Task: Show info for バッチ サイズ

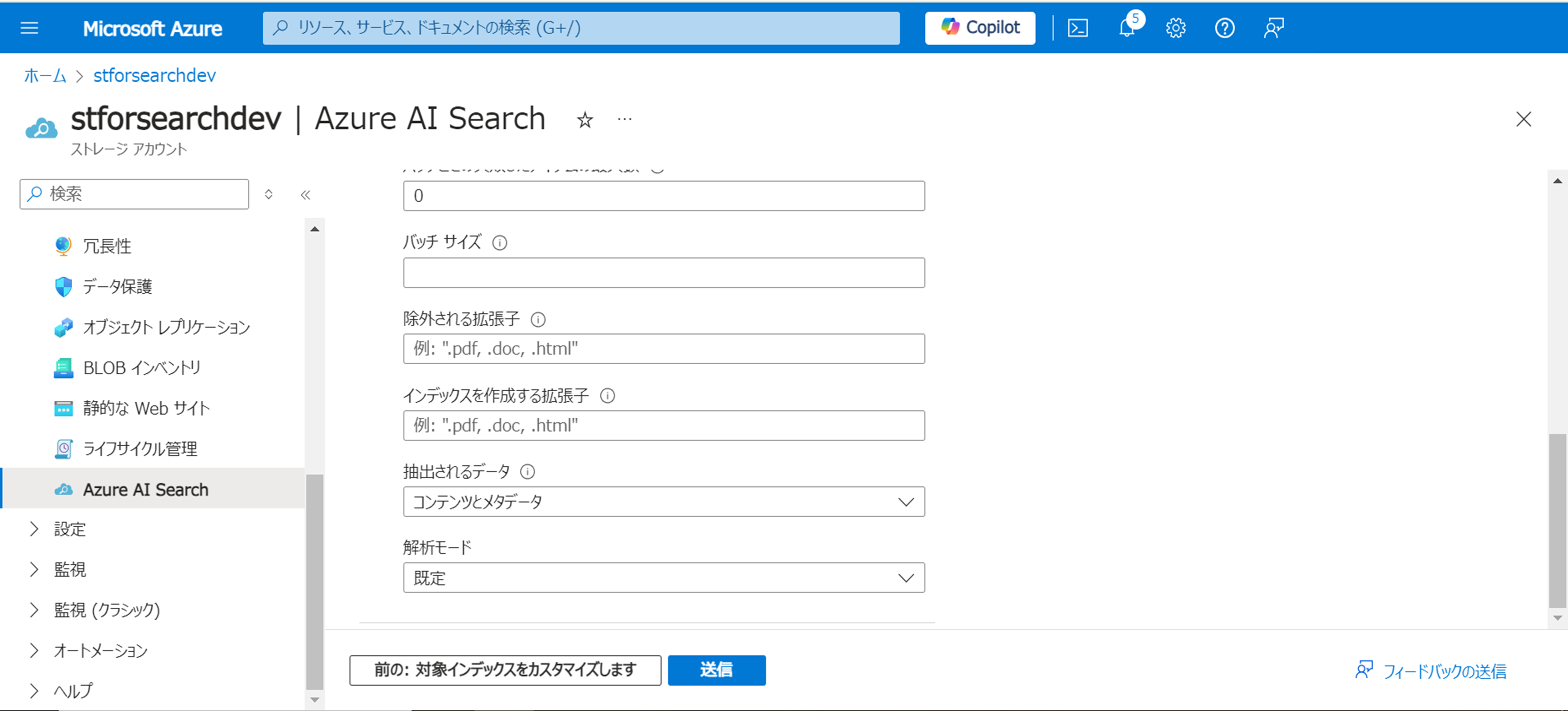Action: pyautogui.click(x=499, y=242)
